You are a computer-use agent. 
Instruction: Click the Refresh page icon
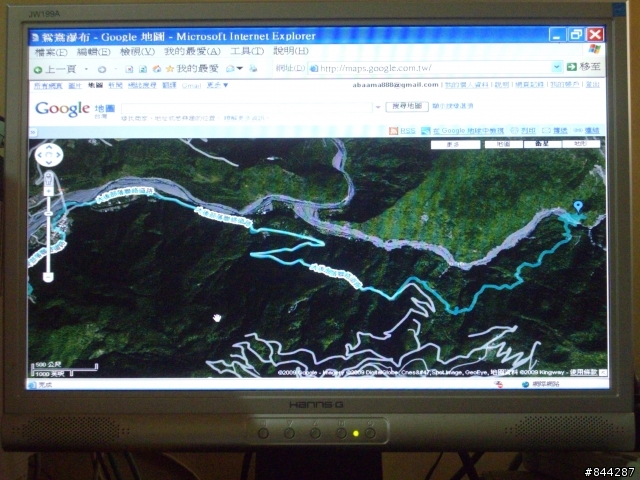143,69
